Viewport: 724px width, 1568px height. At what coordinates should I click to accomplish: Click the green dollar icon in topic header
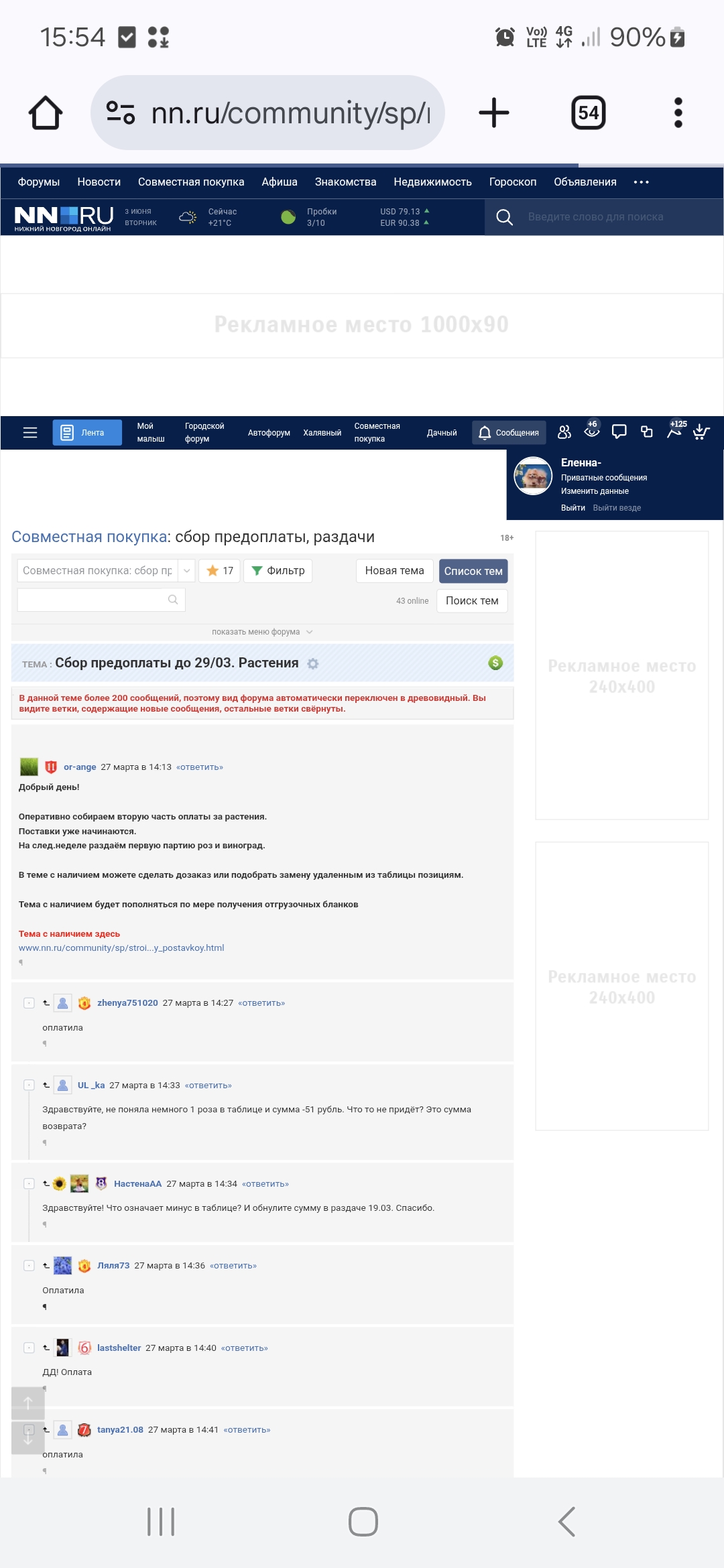tap(495, 663)
